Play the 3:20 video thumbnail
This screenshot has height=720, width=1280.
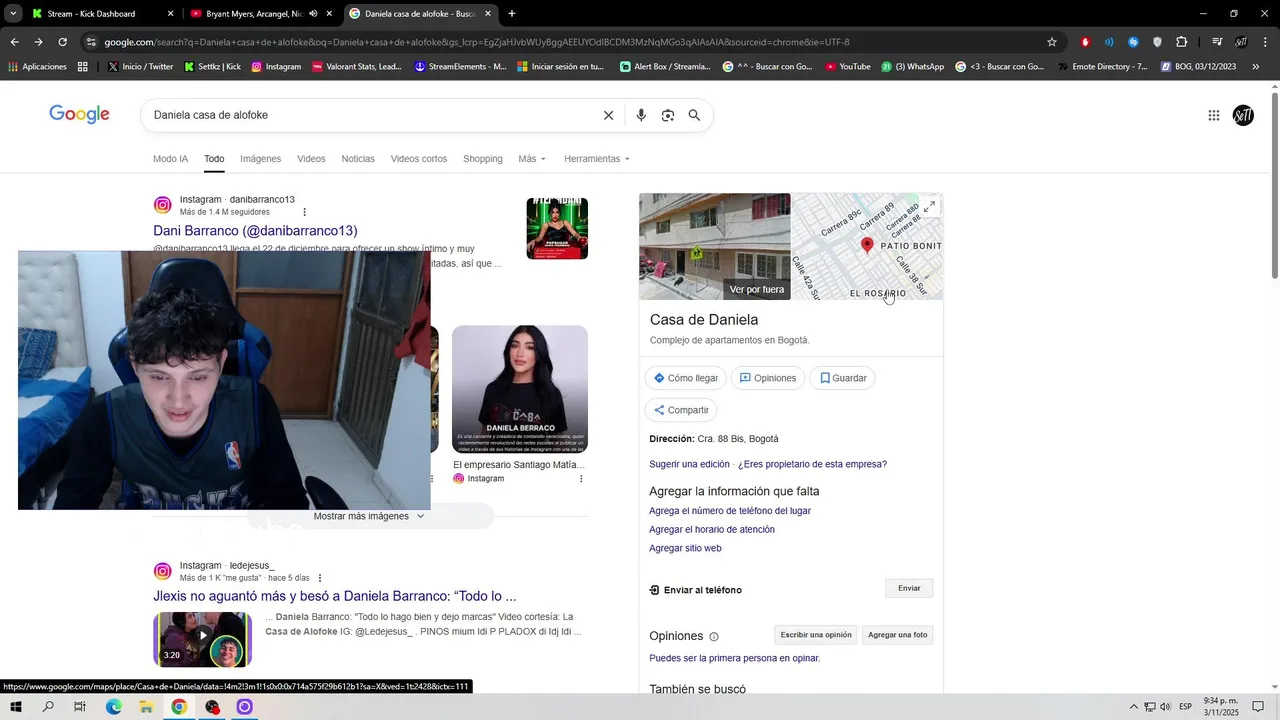(x=202, y=639)
